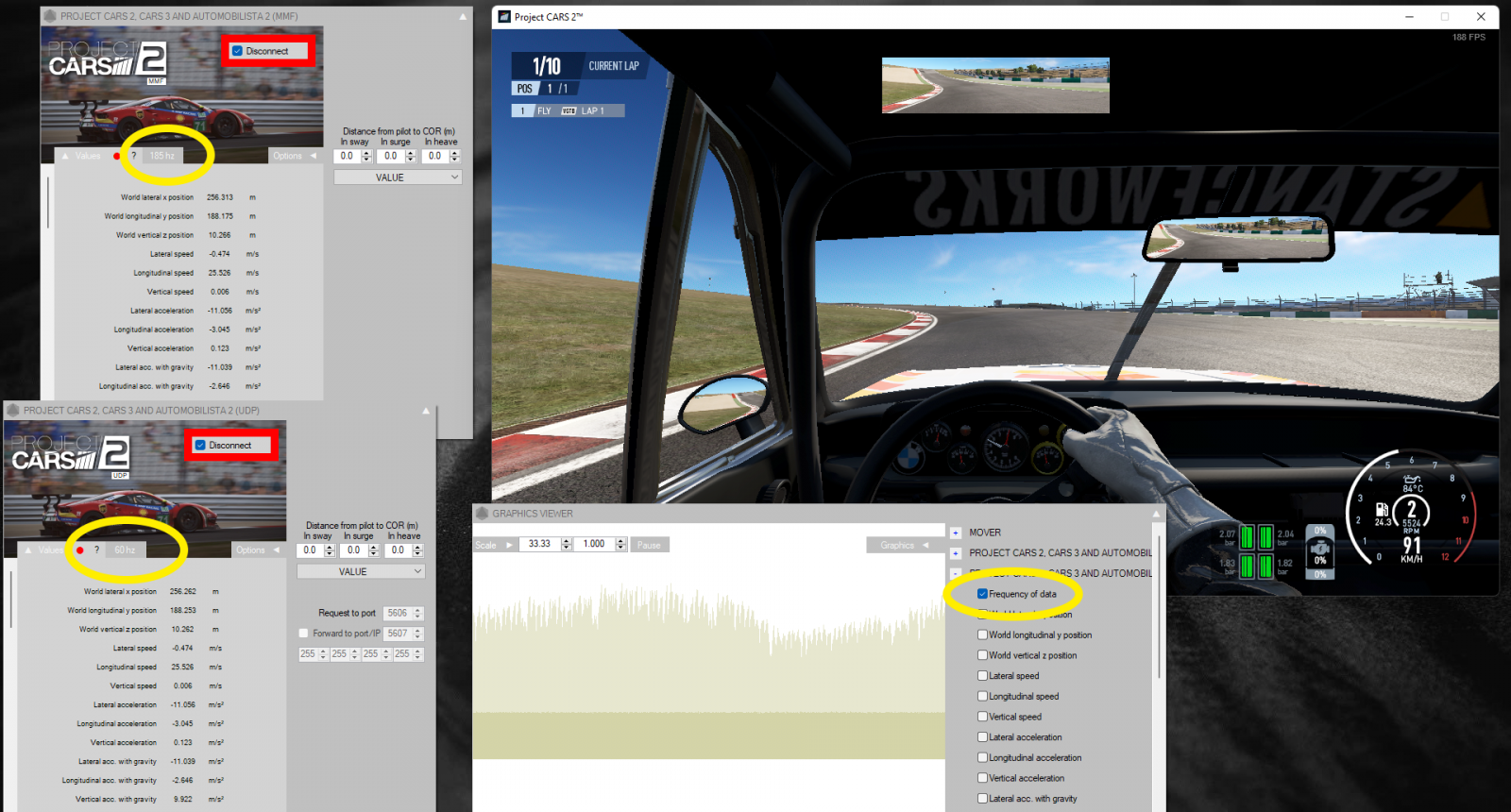Click In surge input field in MMF window
1511x812 pixels.
pos(391,156)
